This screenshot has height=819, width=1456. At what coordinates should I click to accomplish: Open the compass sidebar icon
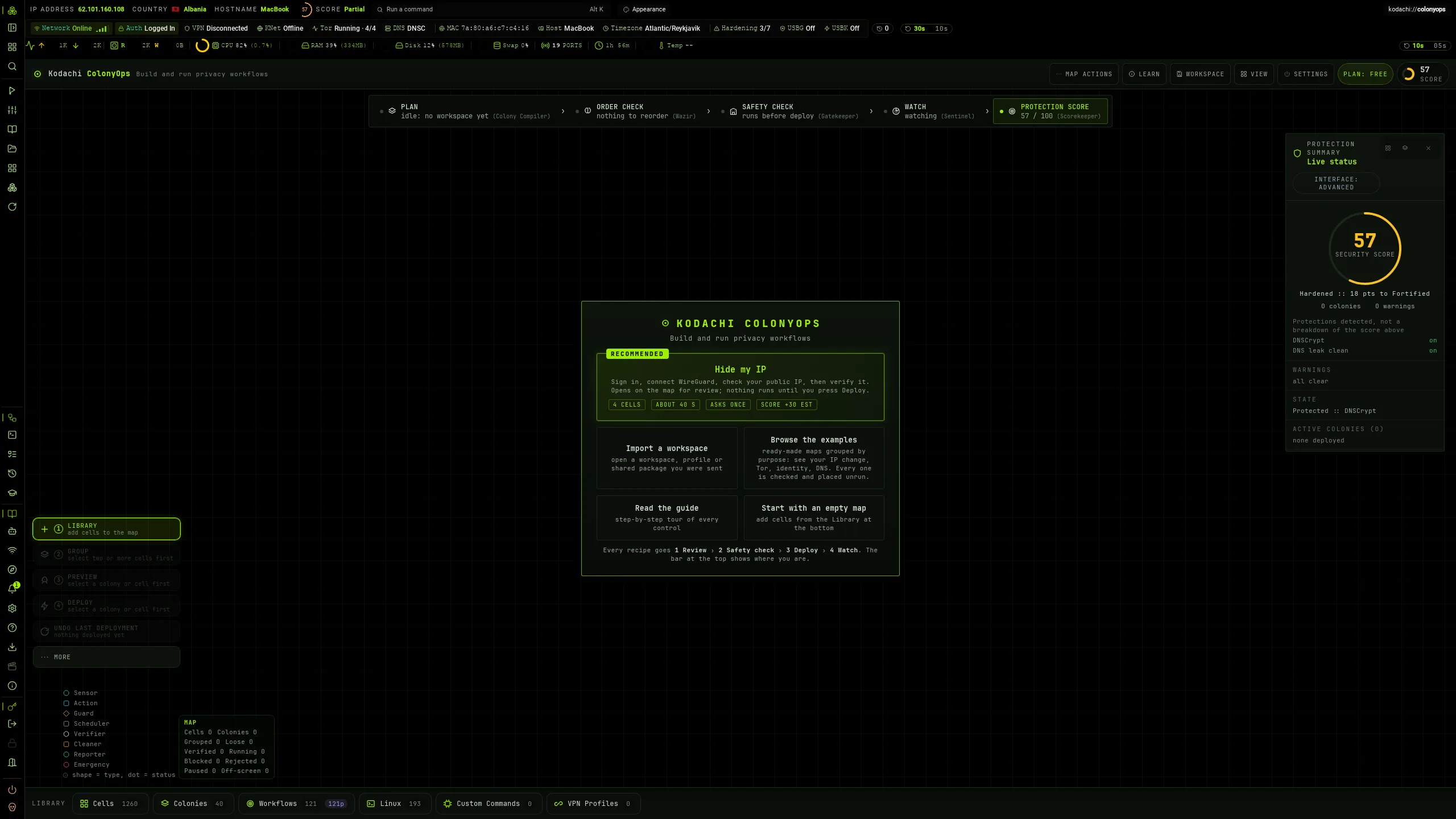coord(12,570)
